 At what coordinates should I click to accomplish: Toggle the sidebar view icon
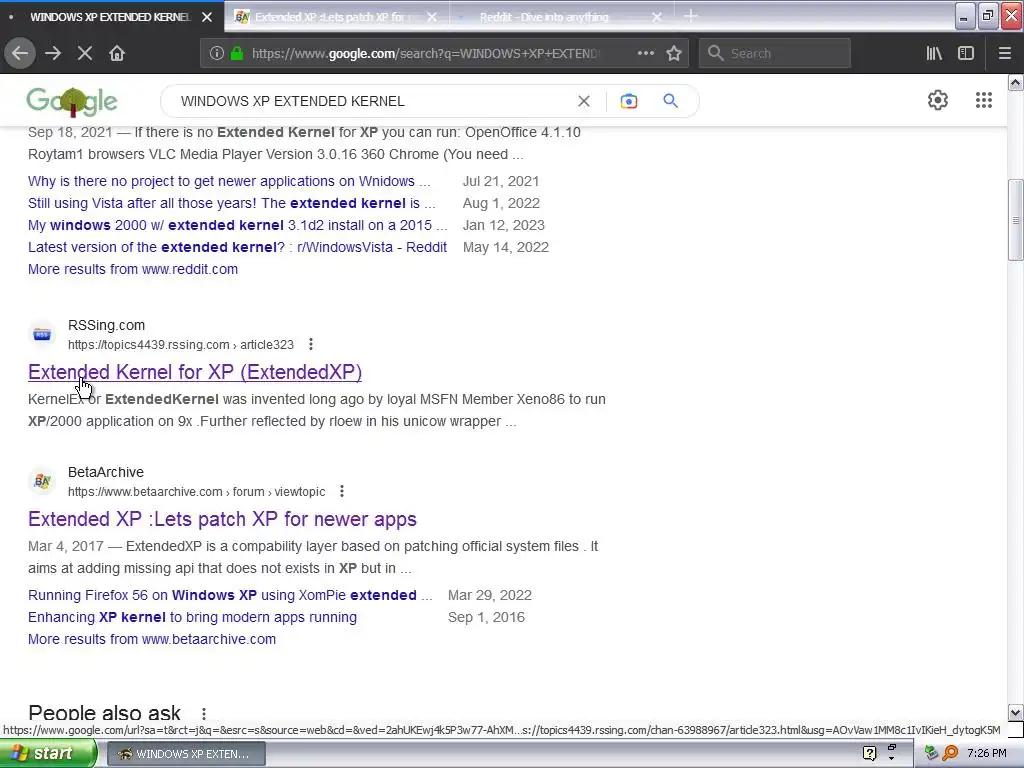(966, 54)
